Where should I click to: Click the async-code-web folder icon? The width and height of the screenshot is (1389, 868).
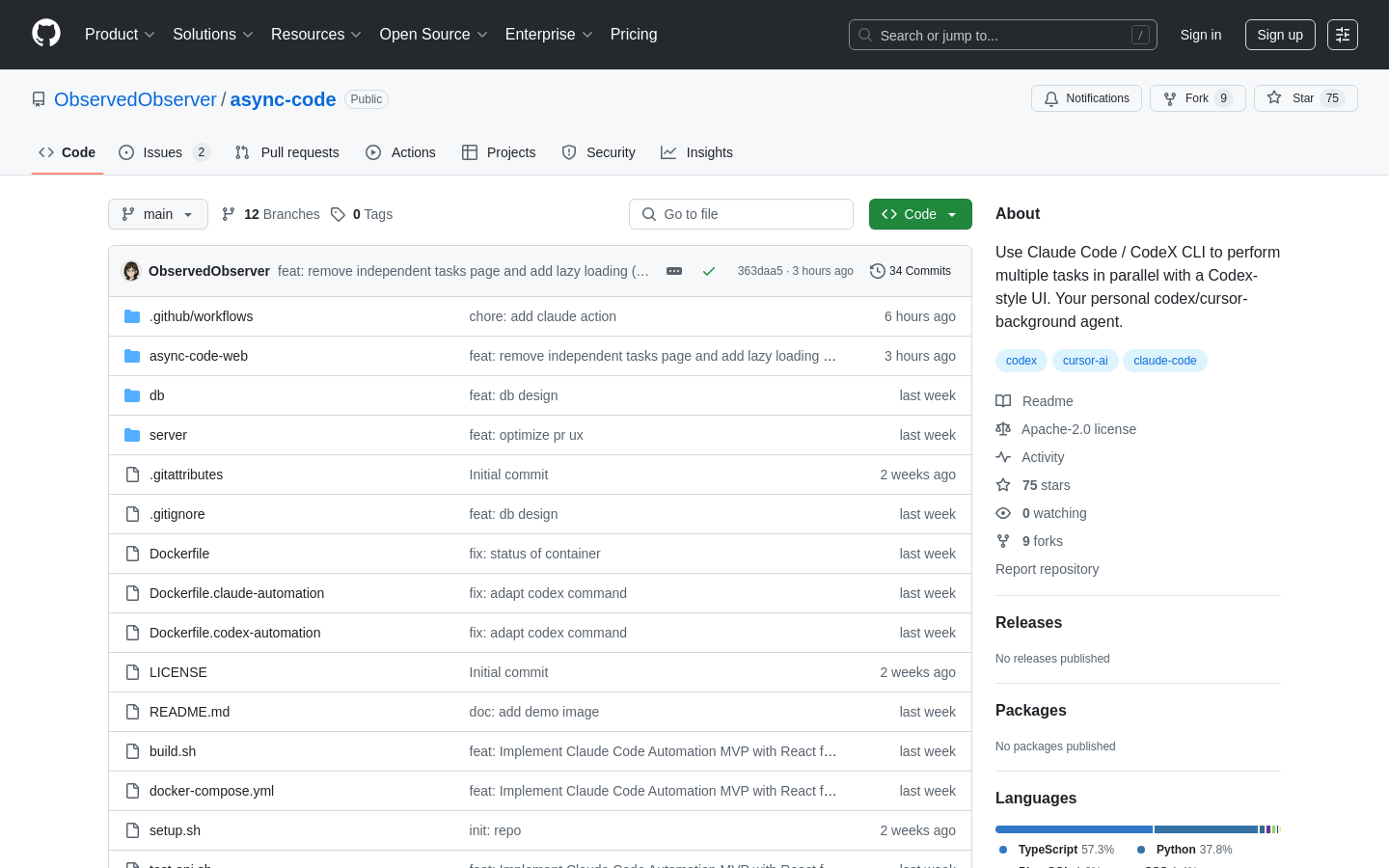click(x=132, y=356)
